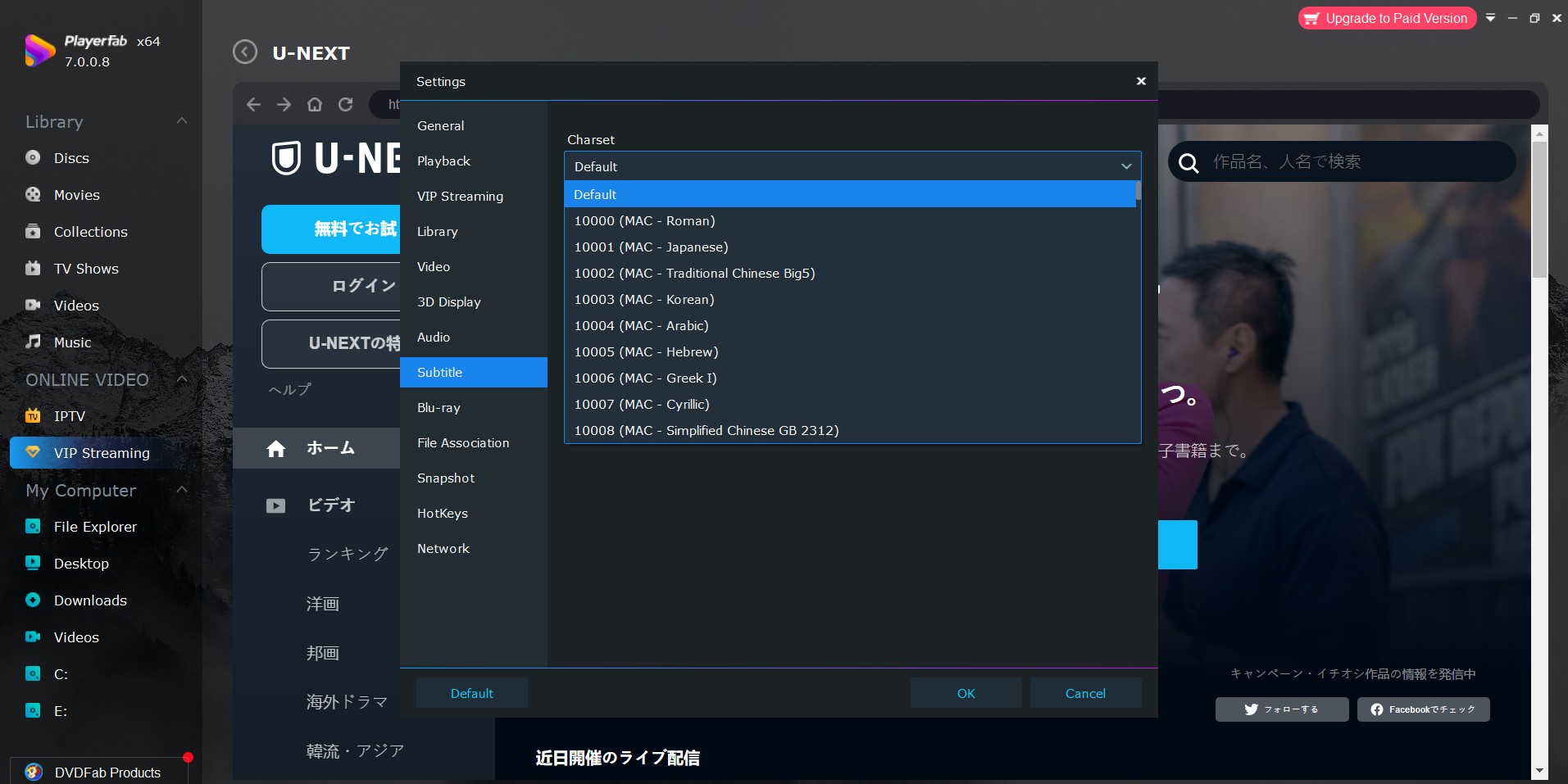Viewport: 1568px width, 784px height.
Task: Open General settings tab
Action: coord(474,125)
